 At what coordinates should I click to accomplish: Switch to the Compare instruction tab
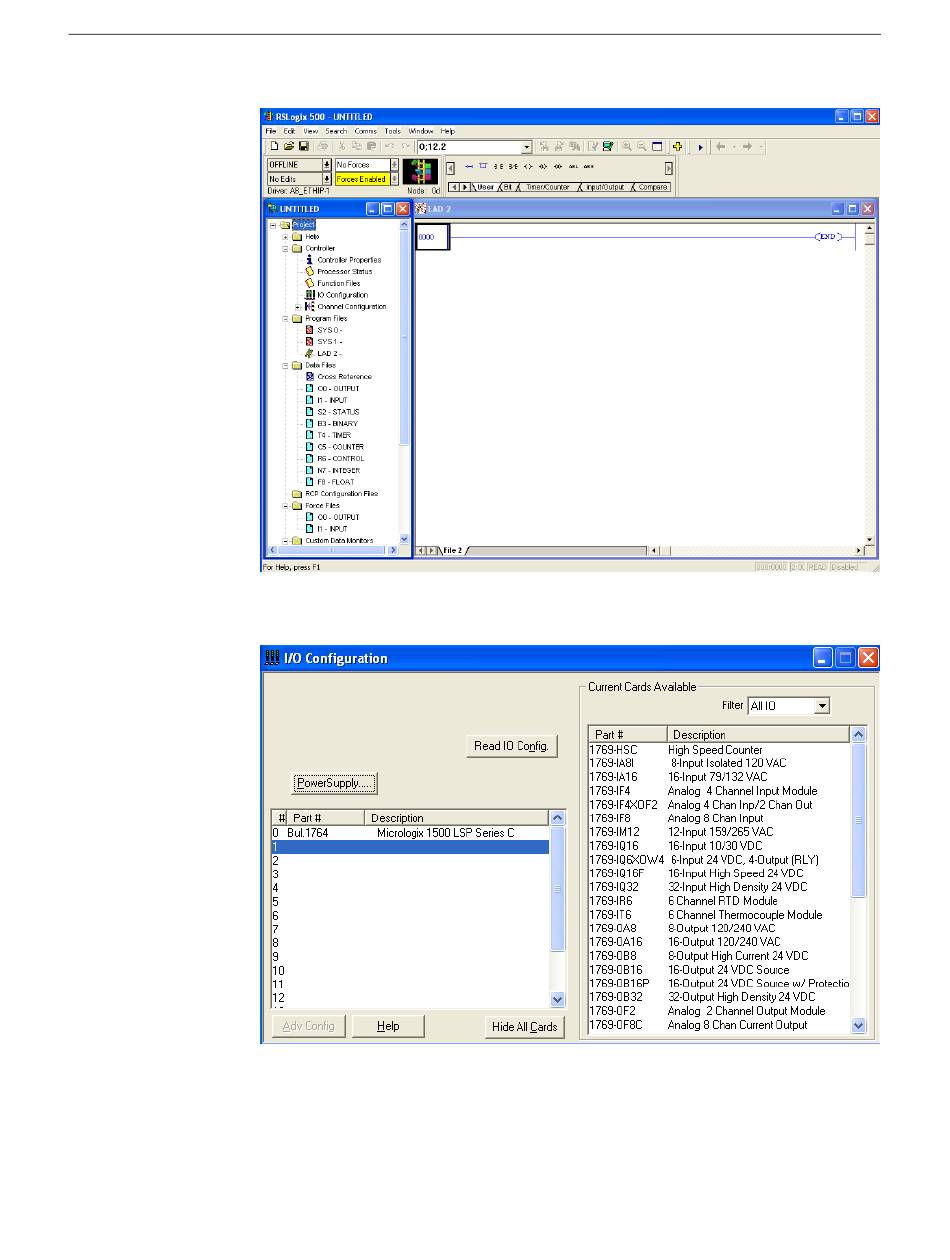point(653,187)
